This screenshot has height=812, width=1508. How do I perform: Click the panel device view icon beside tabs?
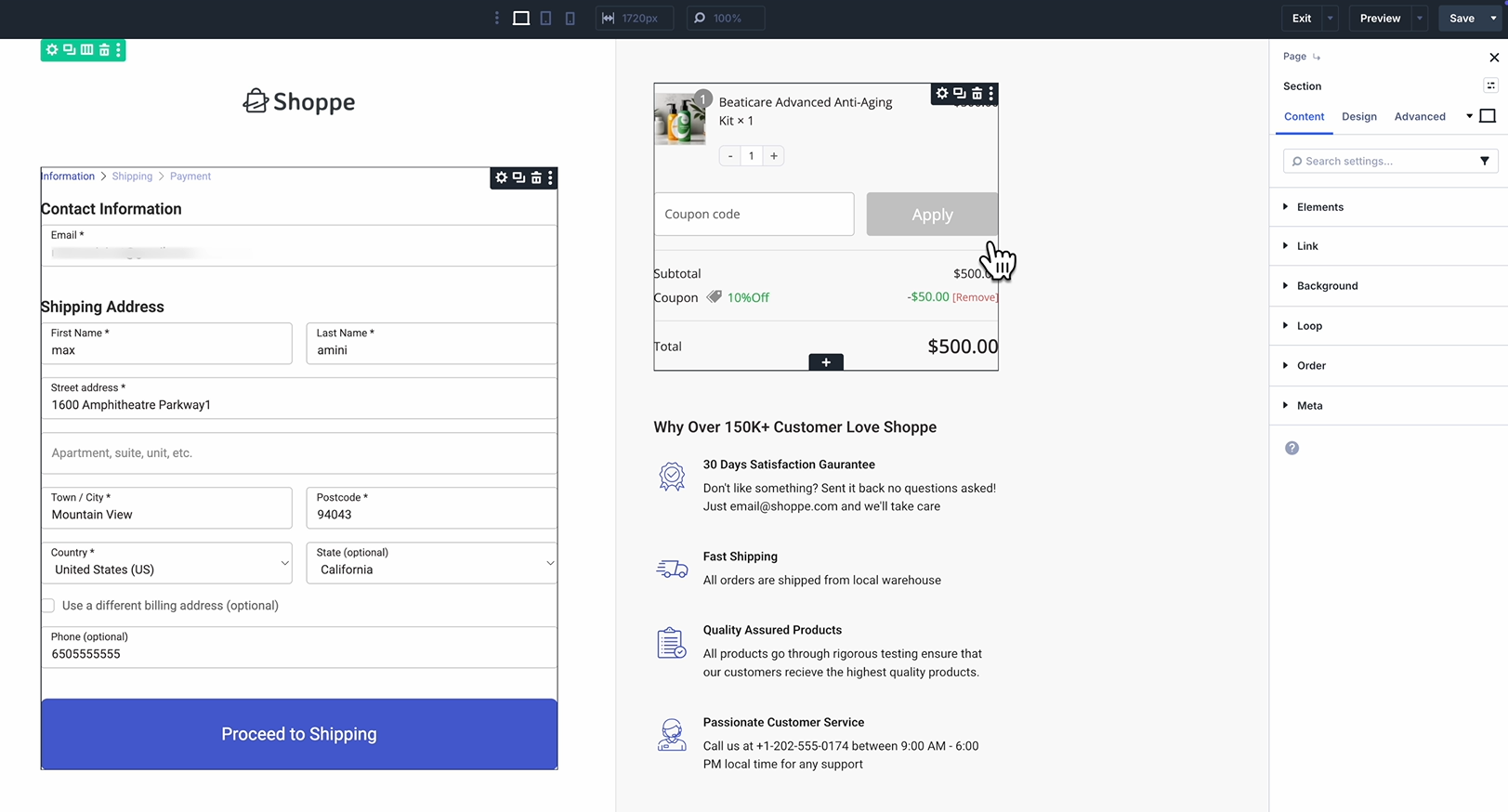point(1488,116)
